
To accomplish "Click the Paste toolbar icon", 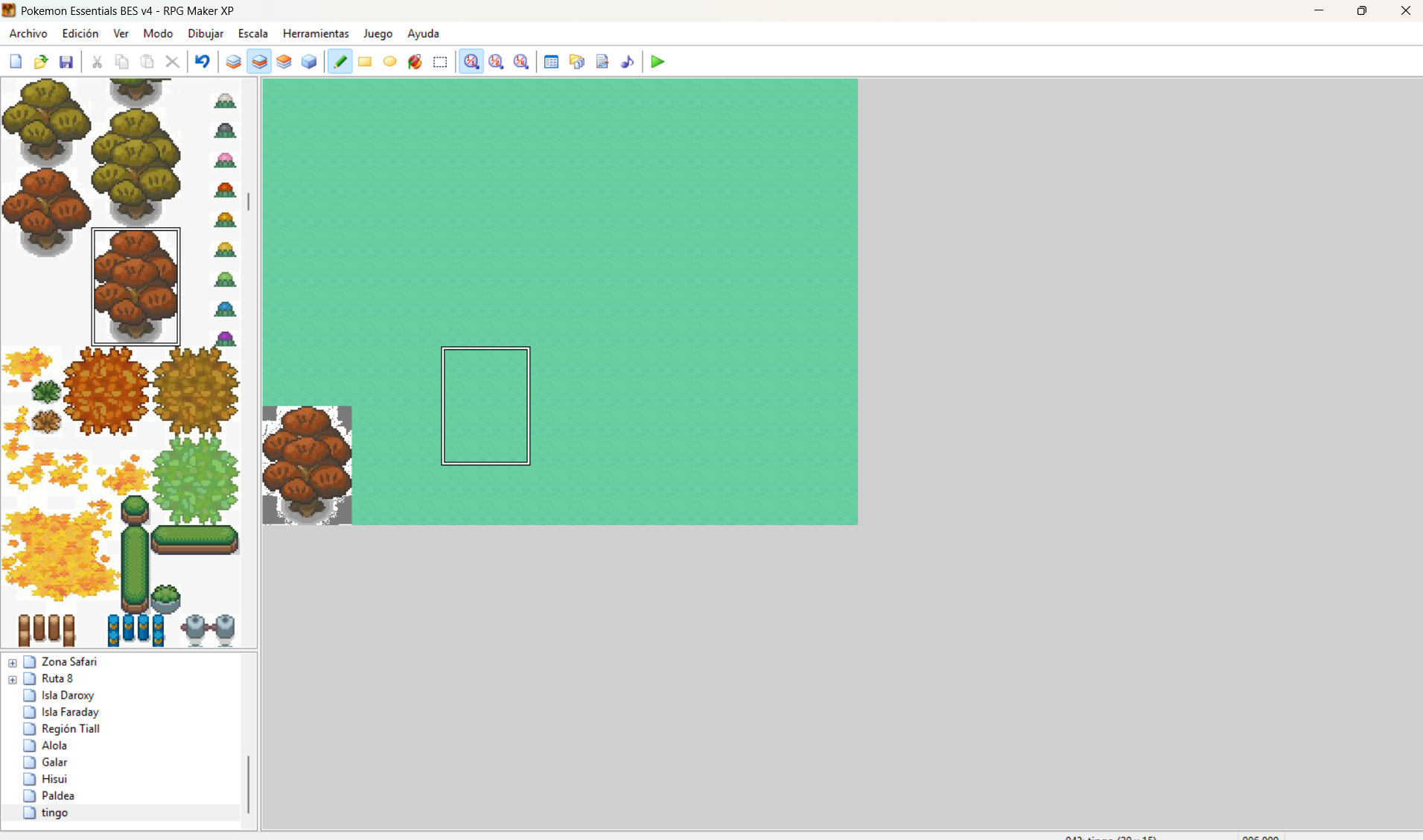I will (147, 62).
